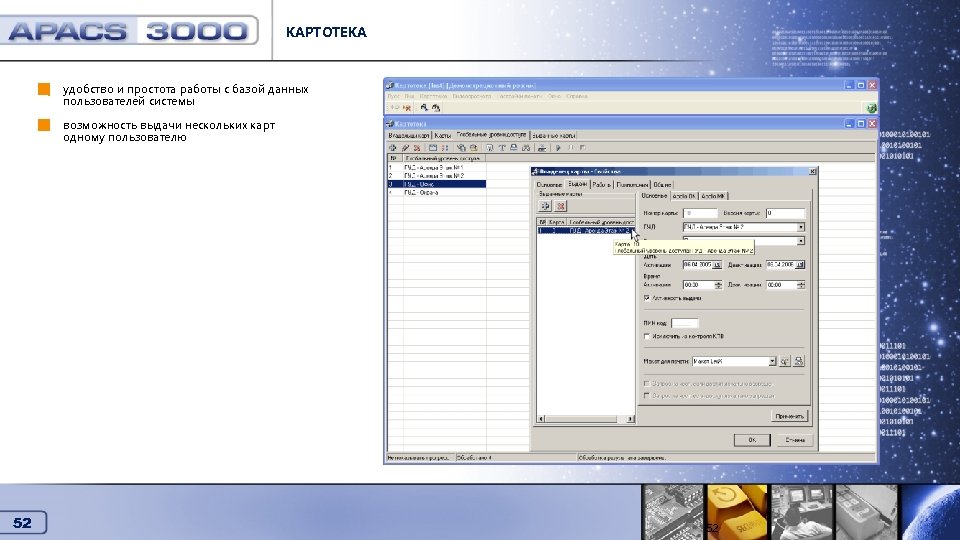The width and height of the screenshot is (960, 540).
Task: Open the Apollo DK tab
Action: click(x=683, y=196)
